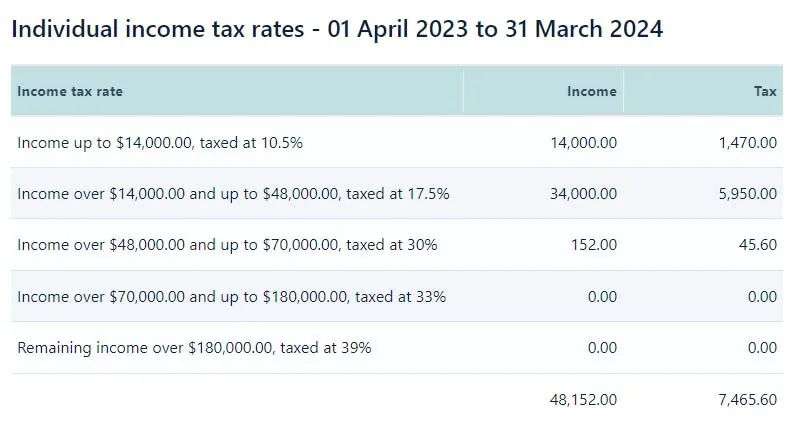Click the 10.5% tax bracket row description
790x435 pixels.
coord(160,143)
